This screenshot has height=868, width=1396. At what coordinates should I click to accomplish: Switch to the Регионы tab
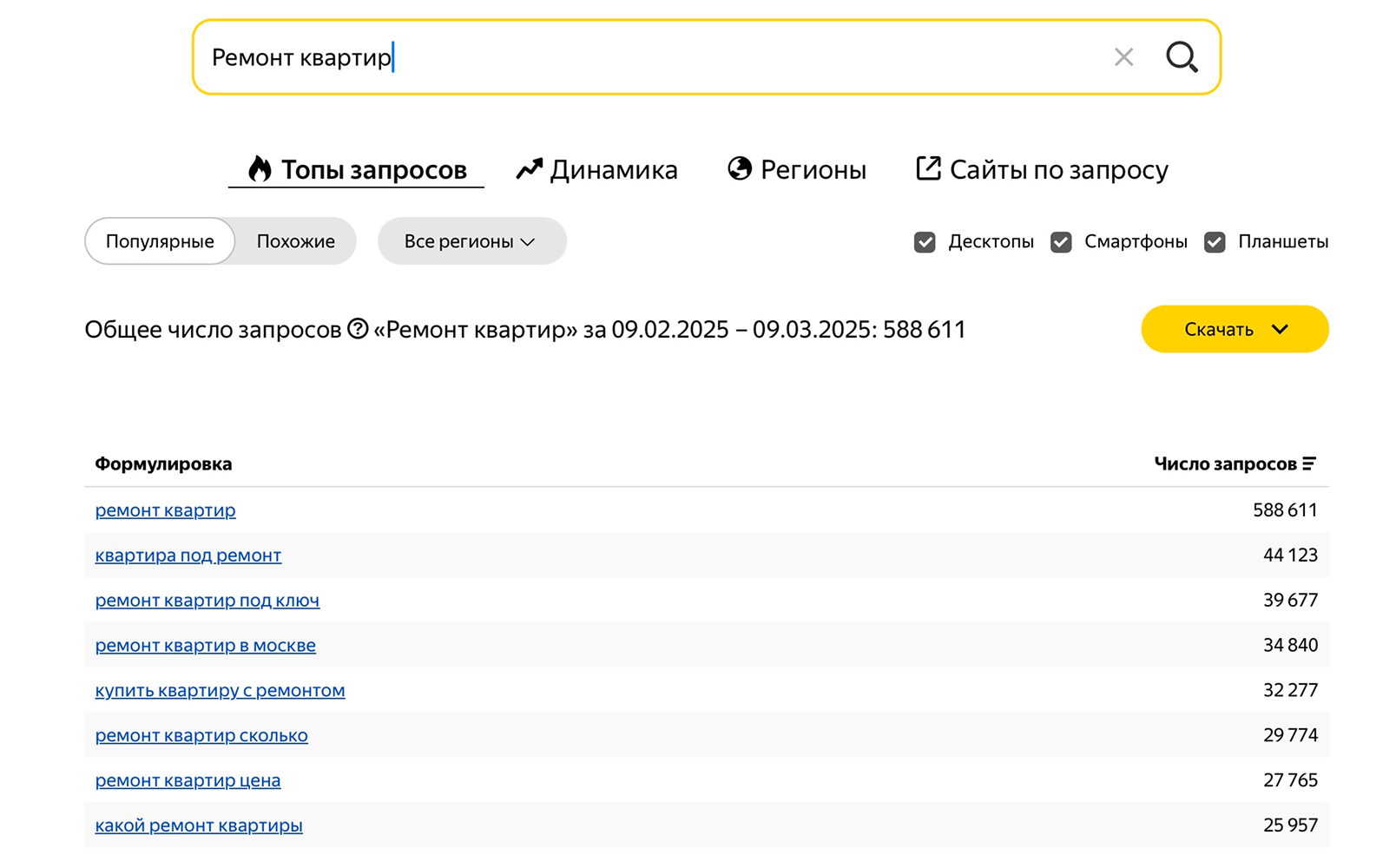813,169
